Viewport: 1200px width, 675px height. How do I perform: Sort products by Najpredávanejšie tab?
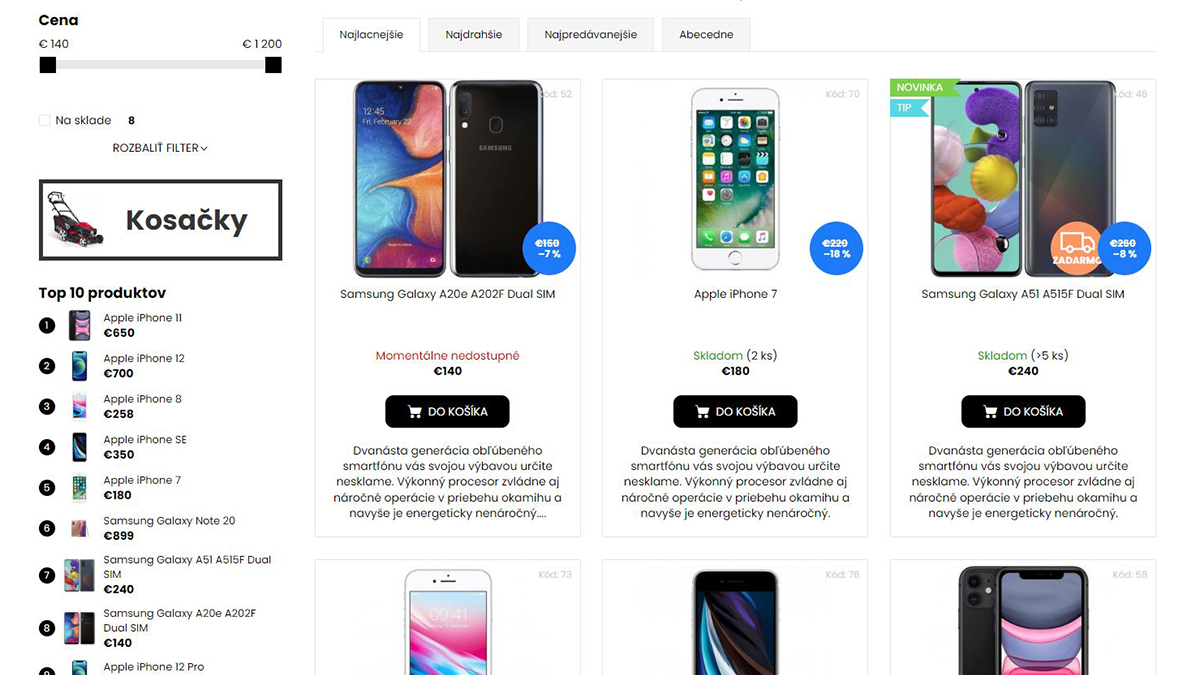tap(590, 34)
